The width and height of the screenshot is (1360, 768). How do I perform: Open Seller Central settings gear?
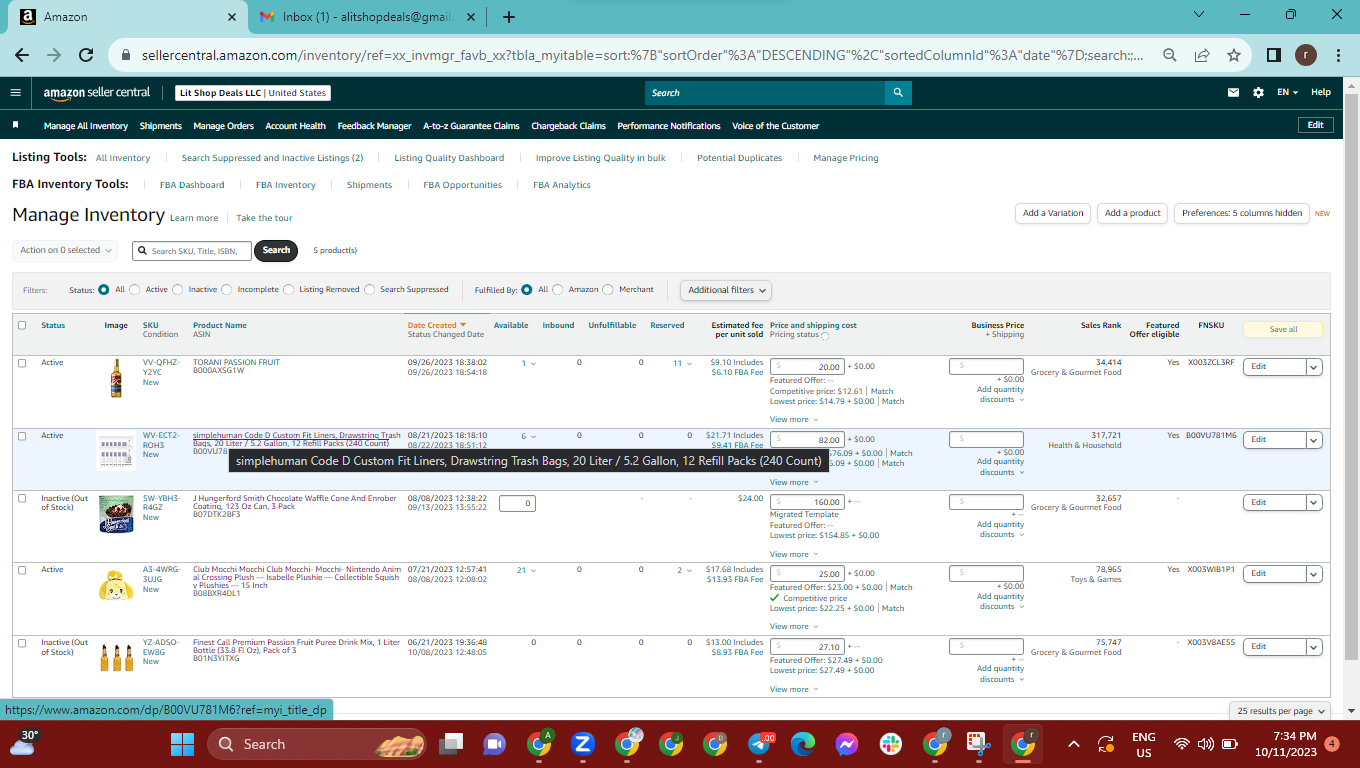click(x=1258, y=93)
